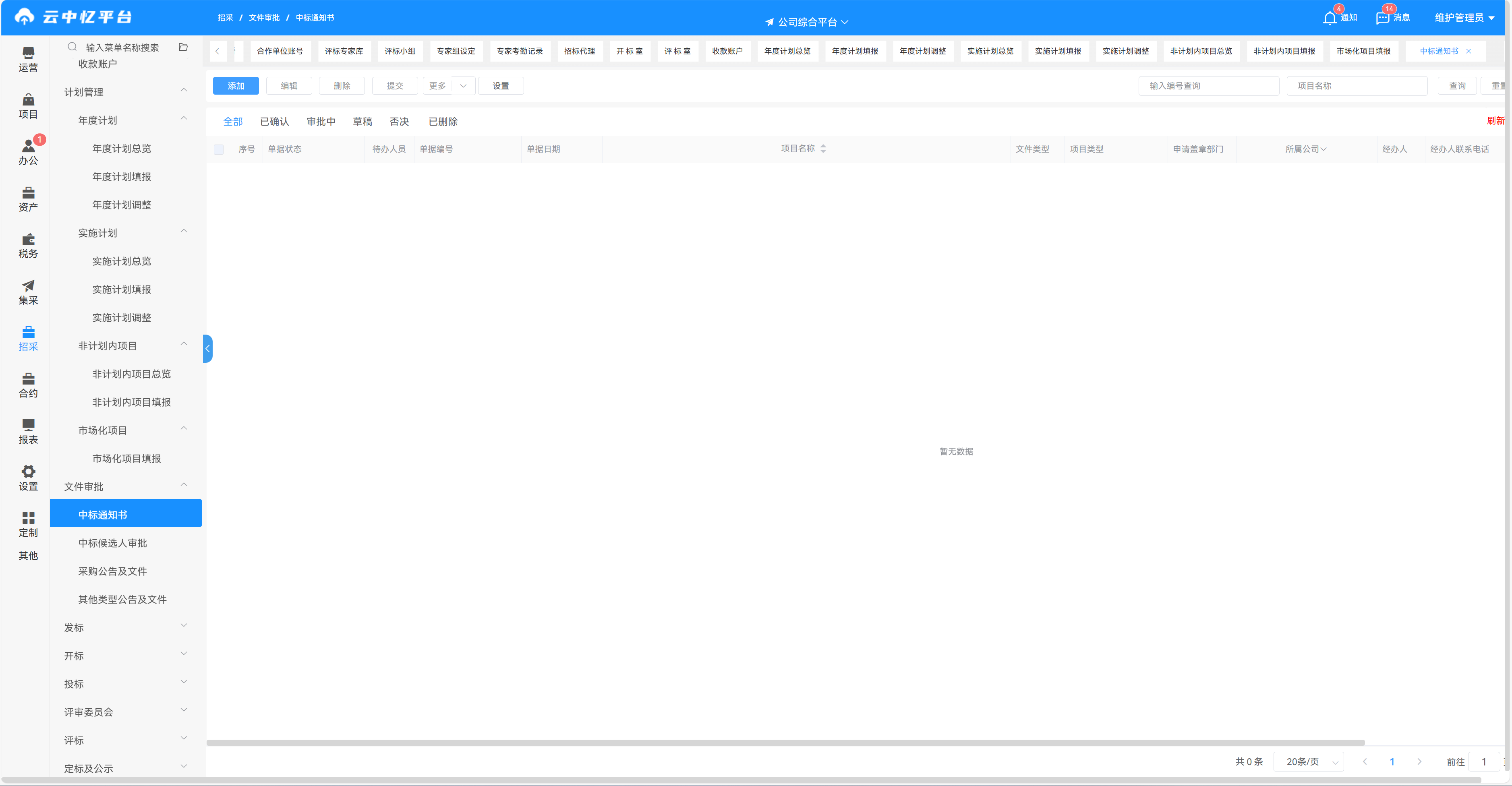Open the 维护管理员 user dropdown
Viewport: 1512px width, 786px height.
click(1465, 18)
